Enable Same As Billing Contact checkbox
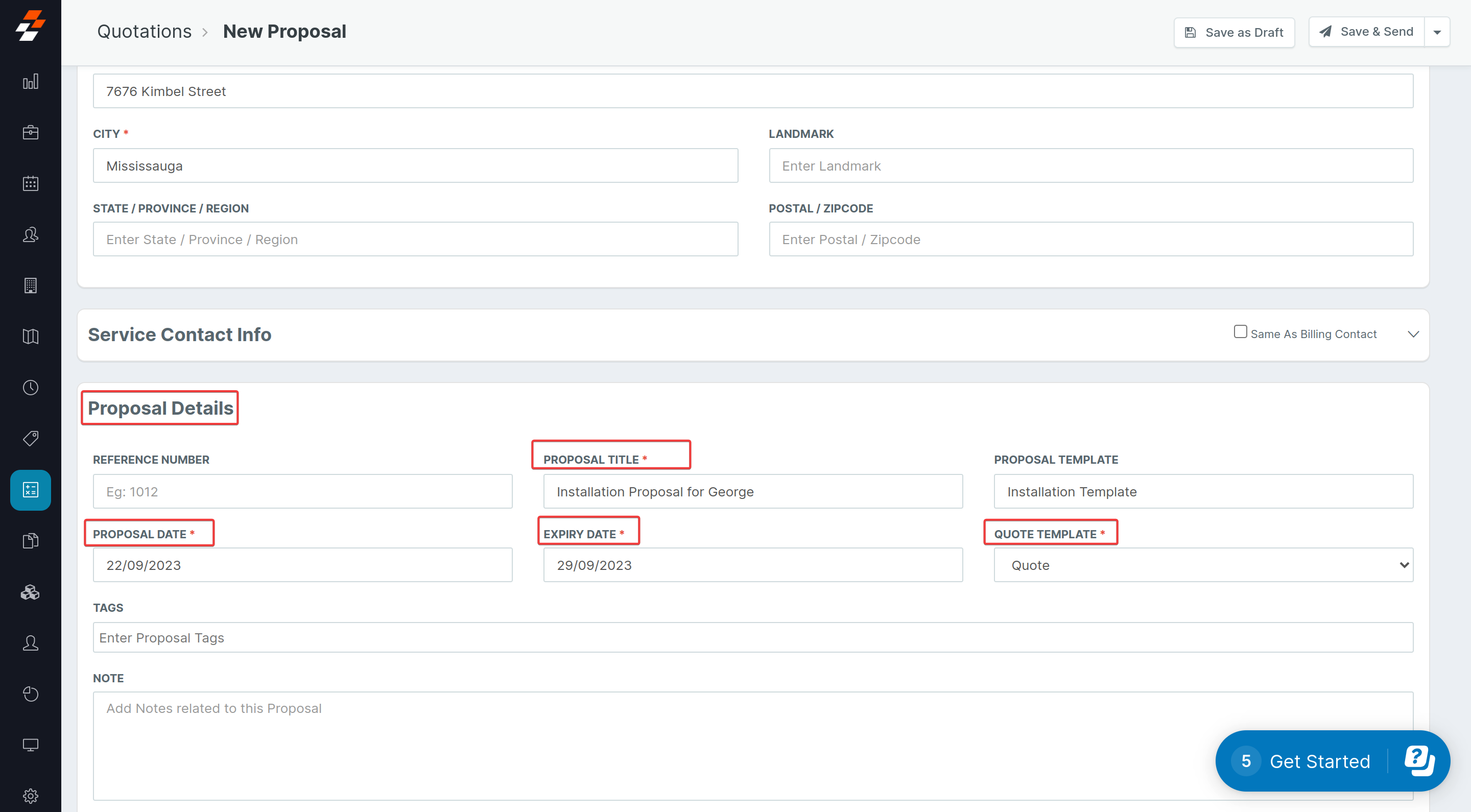Screen dimensions: 1471x812 click(1240, 332)
